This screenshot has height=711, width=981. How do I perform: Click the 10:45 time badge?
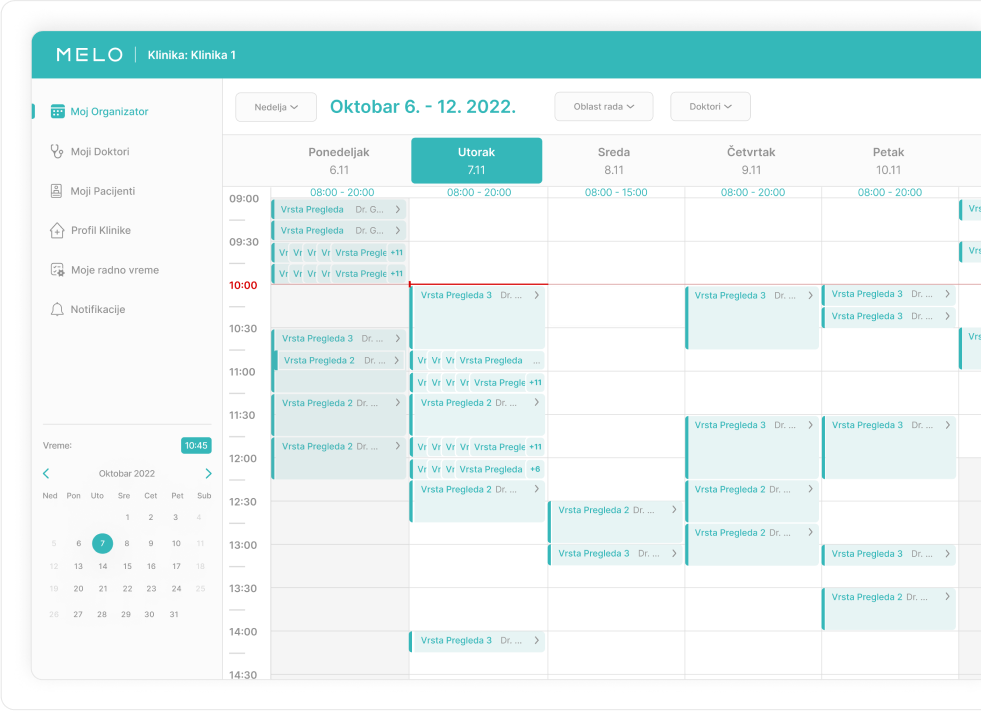pos(196,446)
